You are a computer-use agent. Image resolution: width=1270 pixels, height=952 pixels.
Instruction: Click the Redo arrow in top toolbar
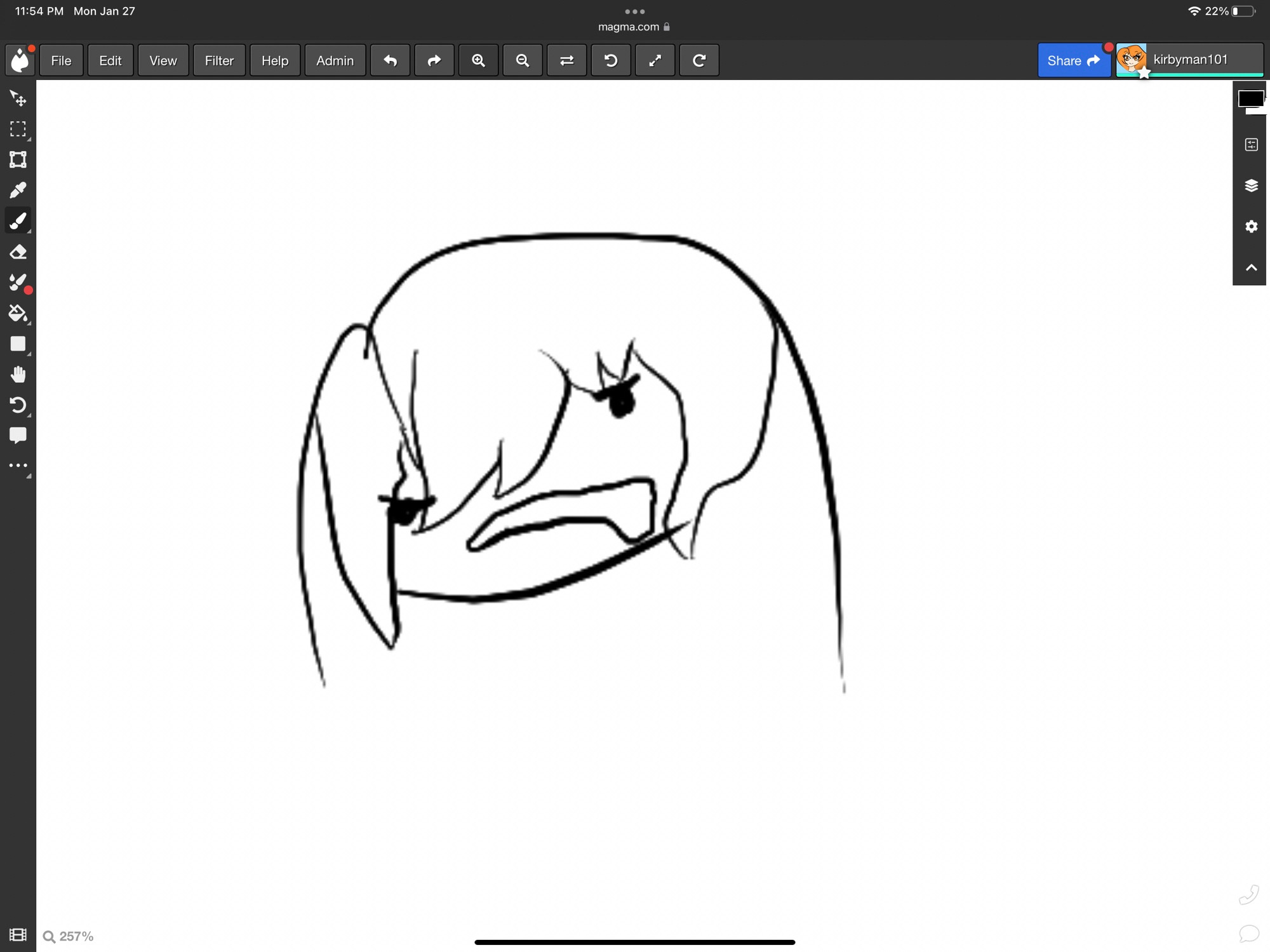pos(434,60)
